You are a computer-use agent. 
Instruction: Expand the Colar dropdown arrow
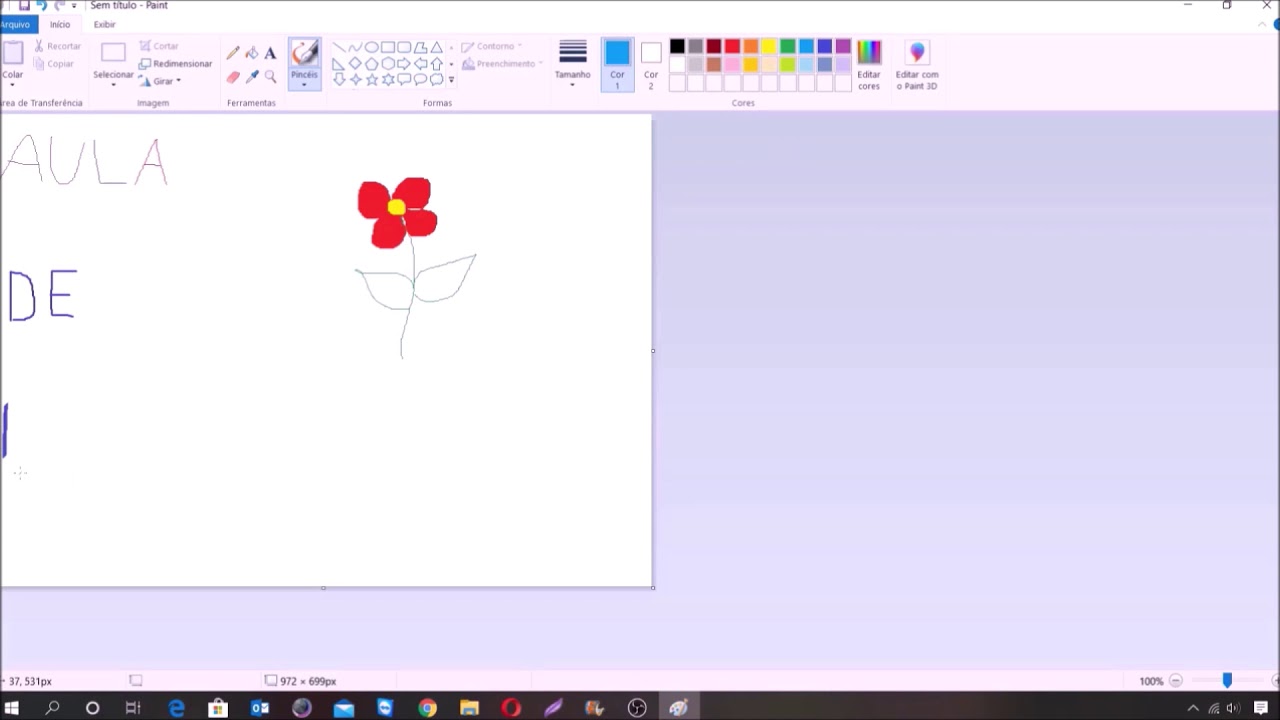click(12, 85)
